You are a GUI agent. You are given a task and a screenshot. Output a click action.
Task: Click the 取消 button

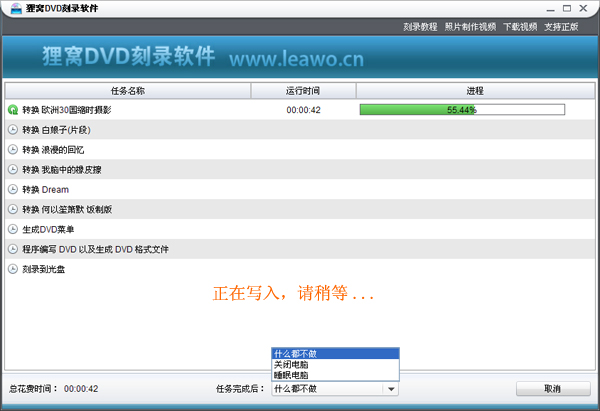coord(553,389)
